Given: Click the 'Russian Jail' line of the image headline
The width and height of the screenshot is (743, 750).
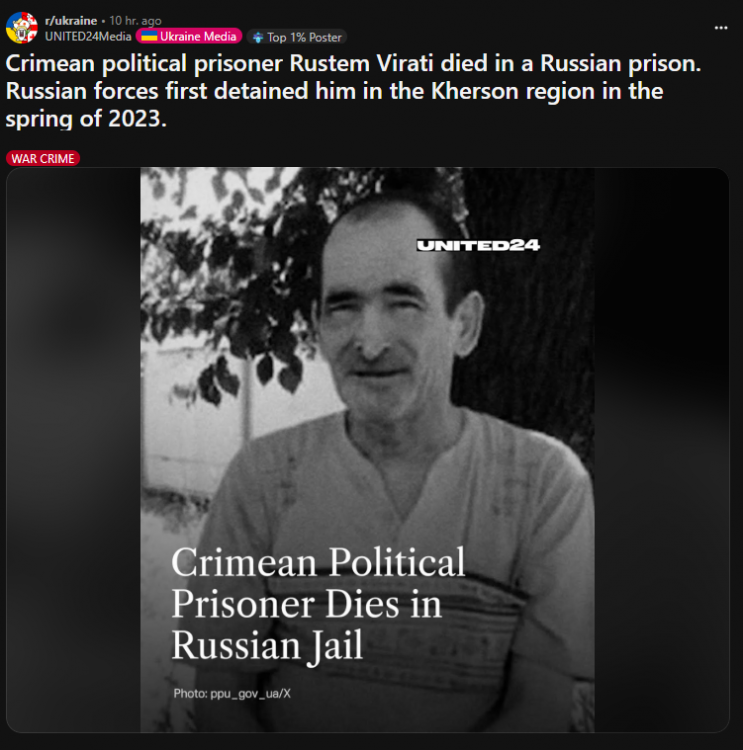Looking at the screenshot, I should [267, 645].
